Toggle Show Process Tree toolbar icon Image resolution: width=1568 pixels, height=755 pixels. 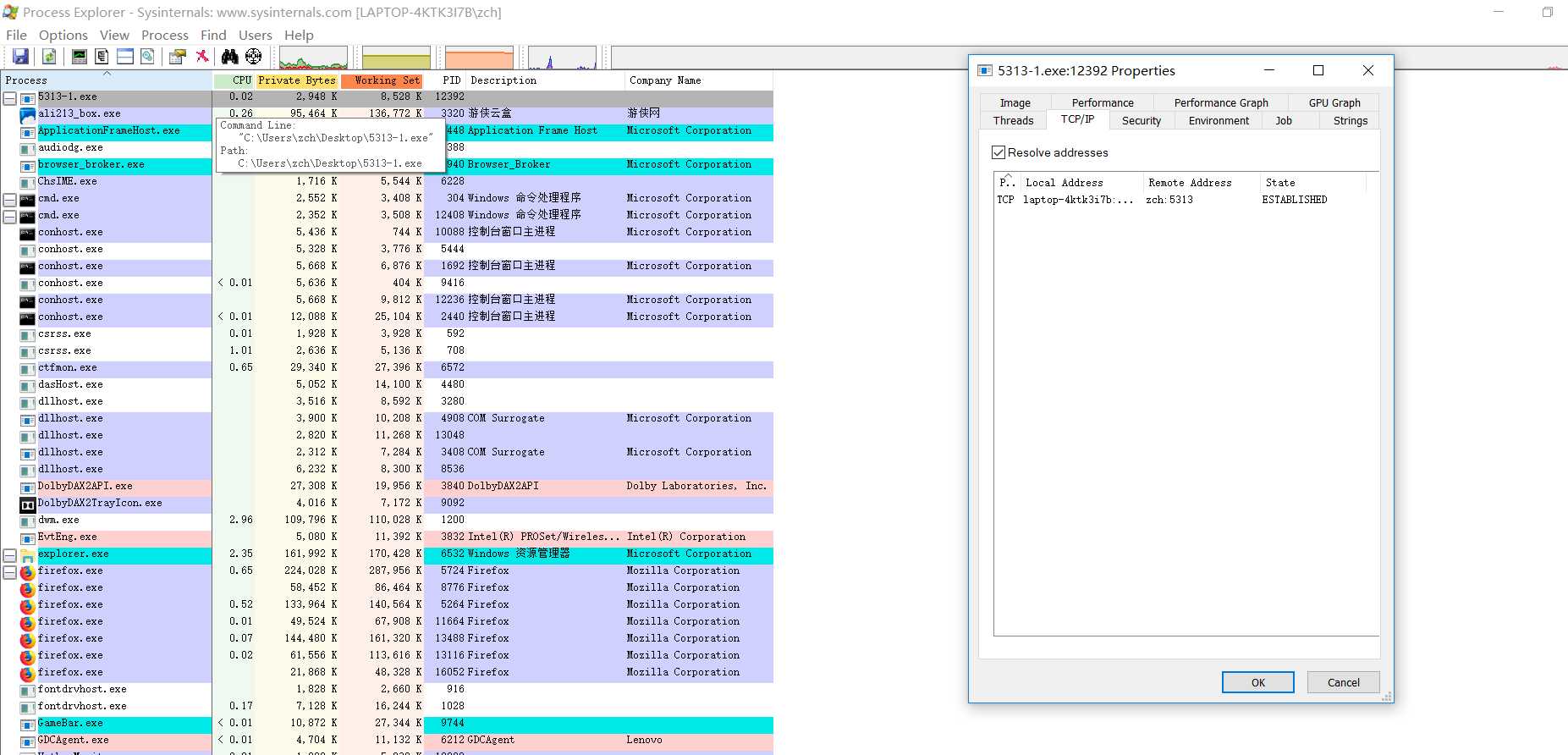[x=102, y=57]
